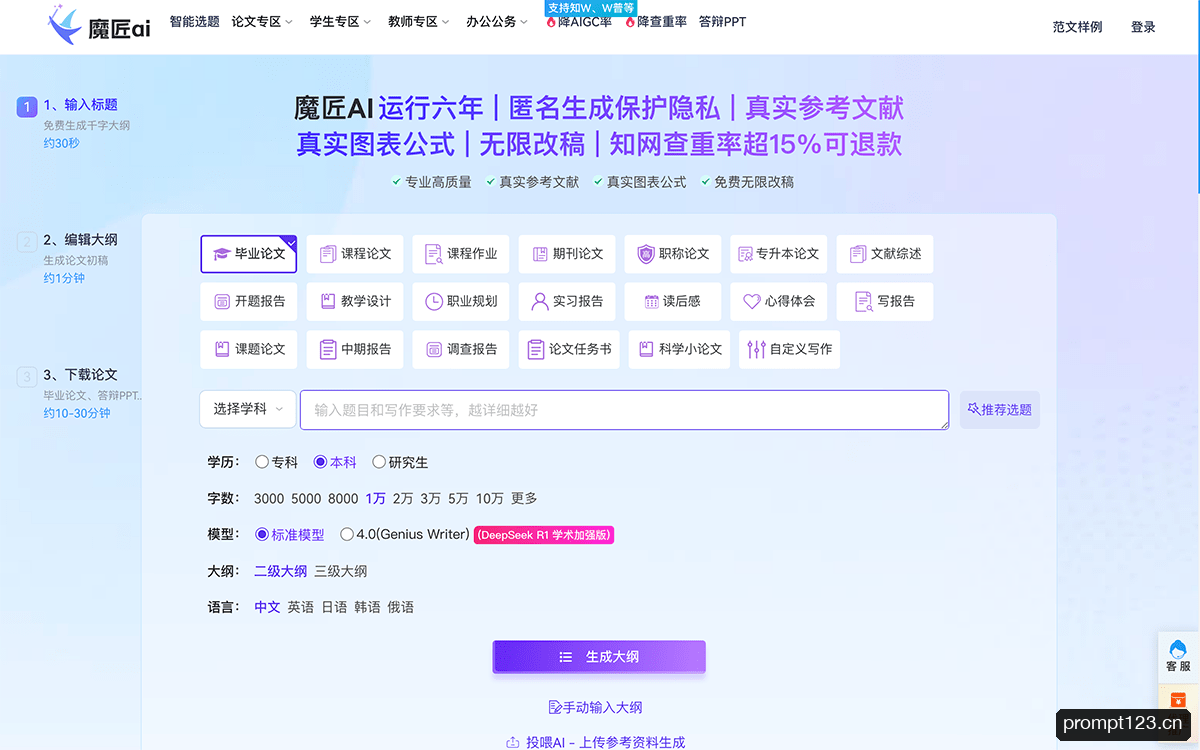The height and width of the screenshot is (750, 1200).
Task: Click the orange icon below 客服
Action: click(1178, 700)
